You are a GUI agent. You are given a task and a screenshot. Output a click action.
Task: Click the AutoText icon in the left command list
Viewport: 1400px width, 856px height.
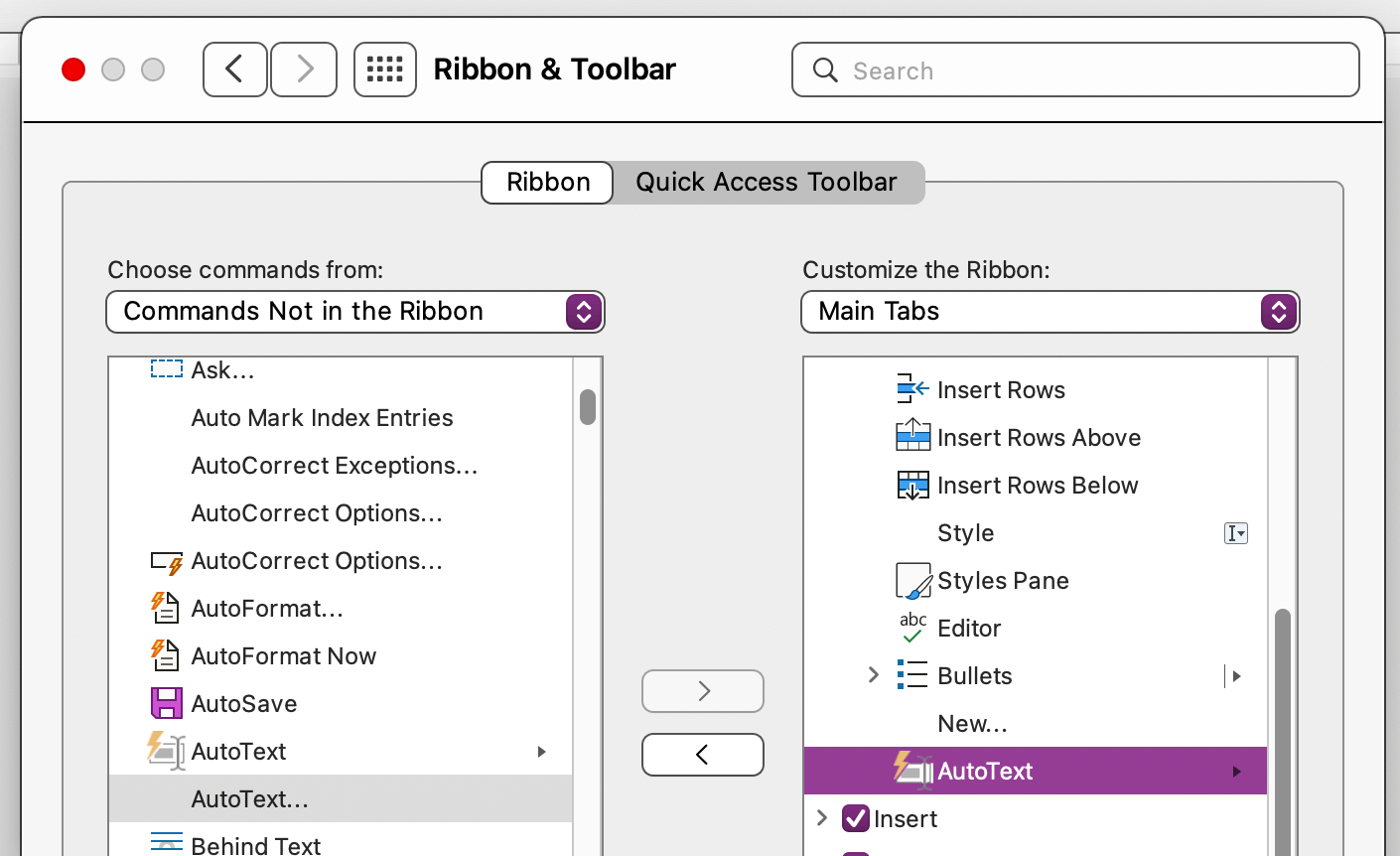[166, 751]
